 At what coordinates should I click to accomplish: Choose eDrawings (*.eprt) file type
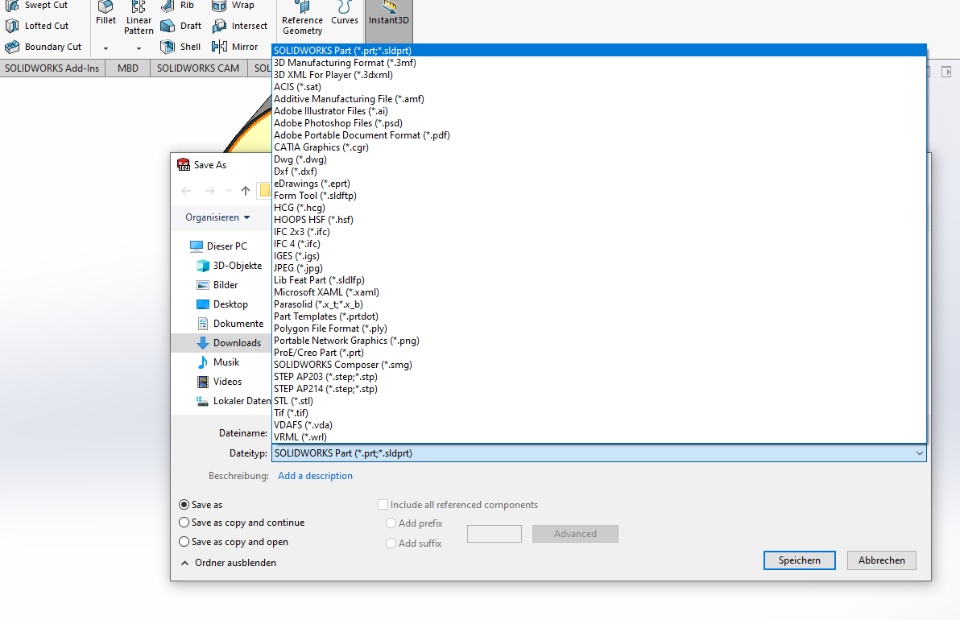coord(599,184)
